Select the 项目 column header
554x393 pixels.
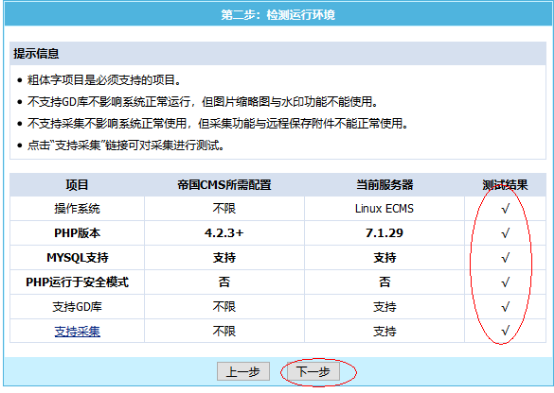(77, 185)
